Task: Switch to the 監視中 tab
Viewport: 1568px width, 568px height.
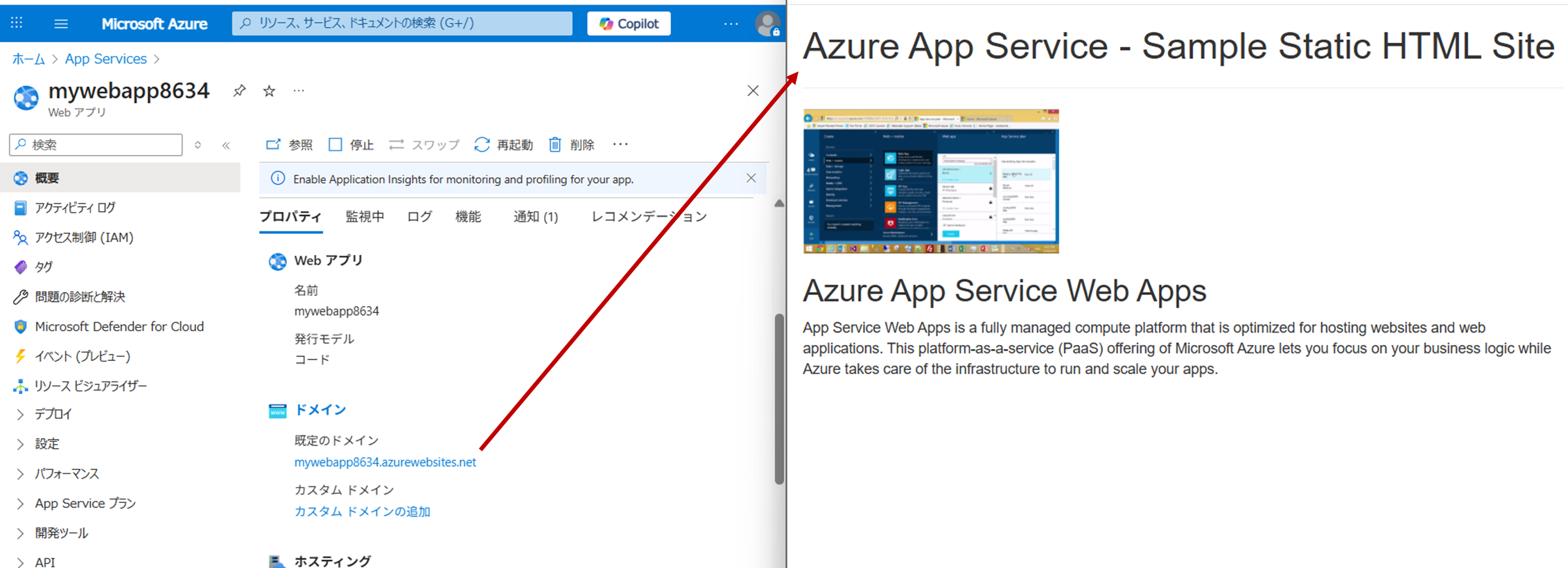Action: (x=365, y=217)
